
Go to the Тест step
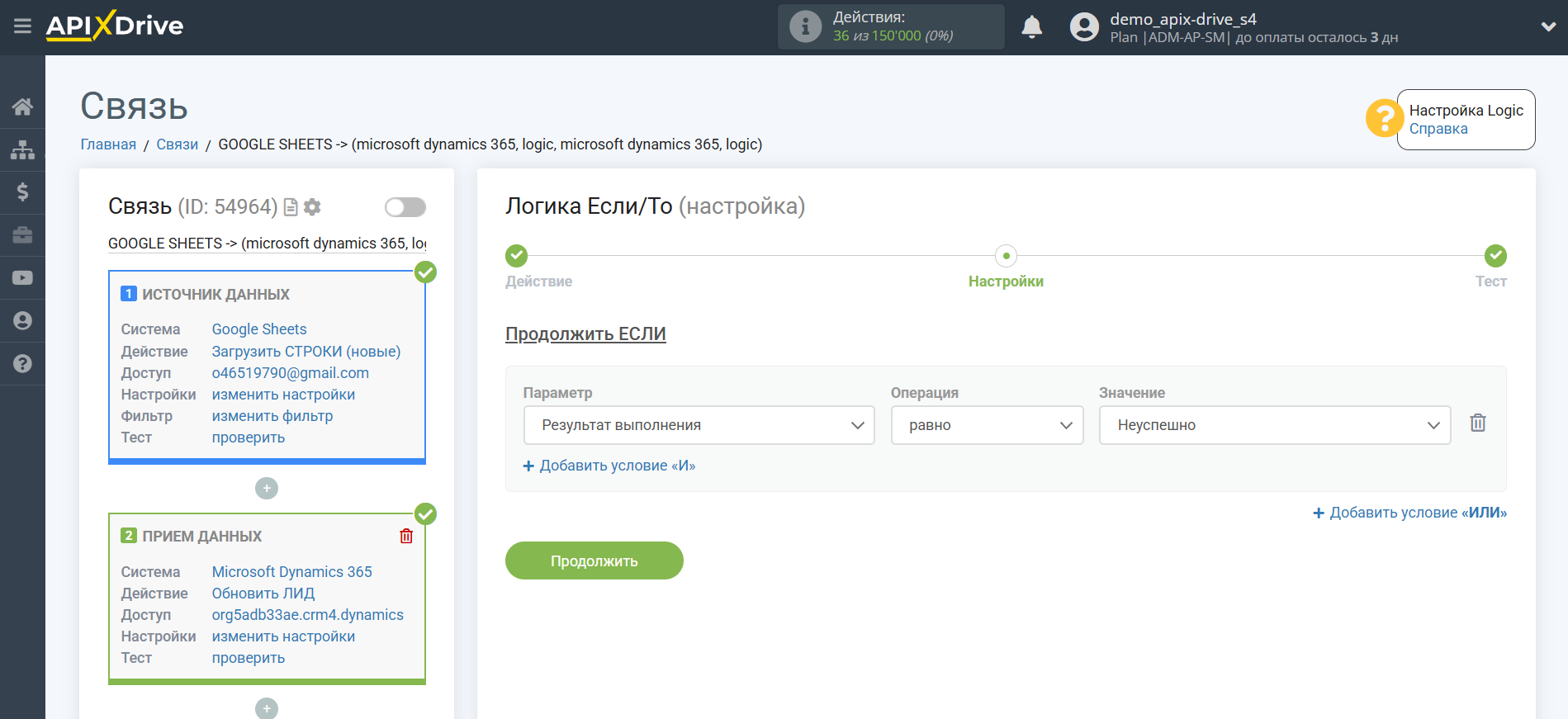click(x=1495, y=256)
